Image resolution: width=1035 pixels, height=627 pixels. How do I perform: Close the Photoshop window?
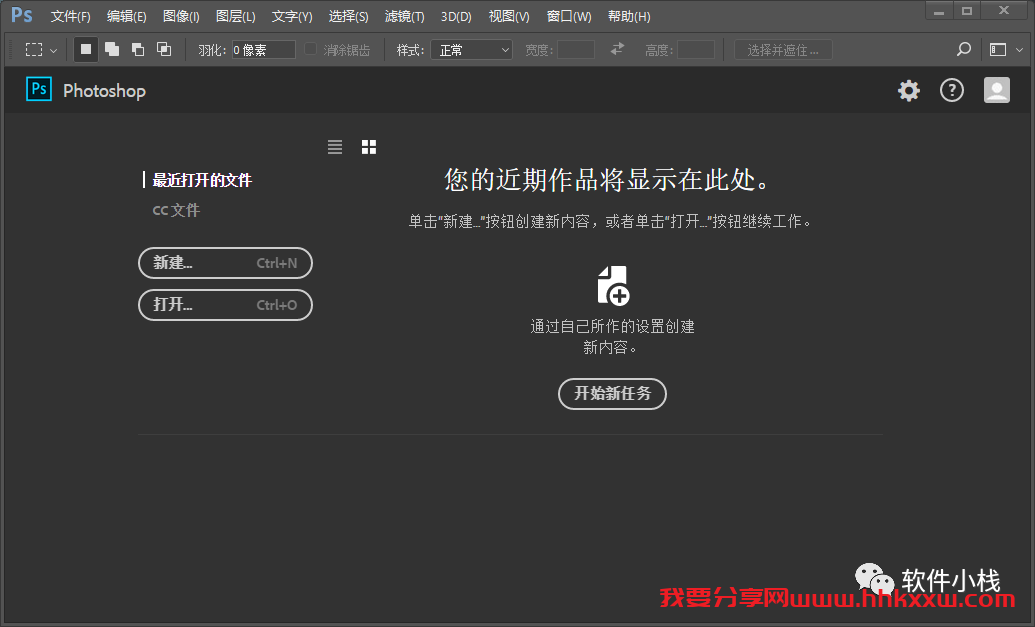point(1004,10)
